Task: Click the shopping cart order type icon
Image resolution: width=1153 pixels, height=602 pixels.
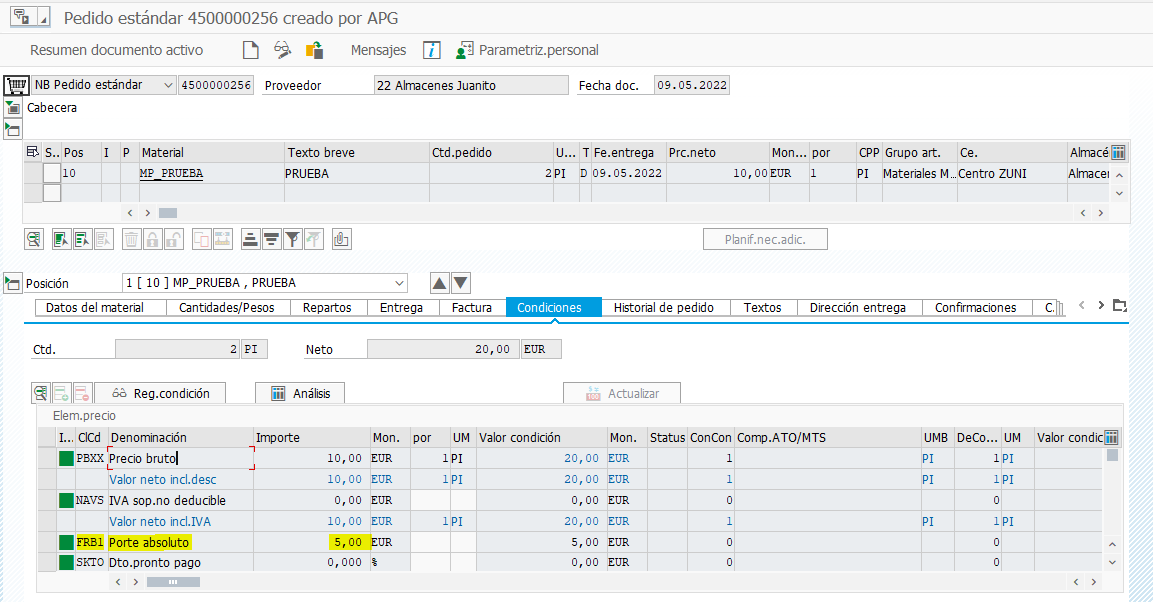Action: pos(16,85)
